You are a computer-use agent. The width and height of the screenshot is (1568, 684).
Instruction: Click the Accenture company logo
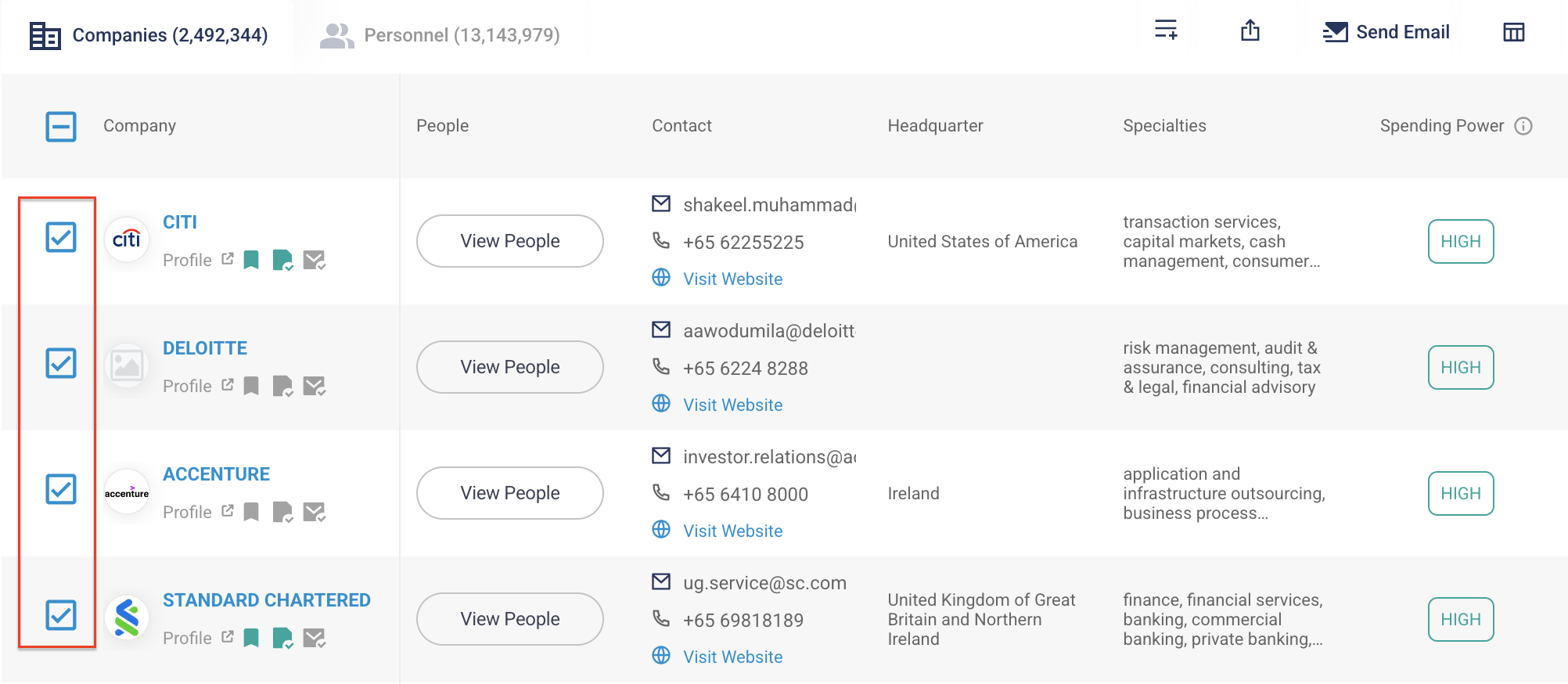127,492
